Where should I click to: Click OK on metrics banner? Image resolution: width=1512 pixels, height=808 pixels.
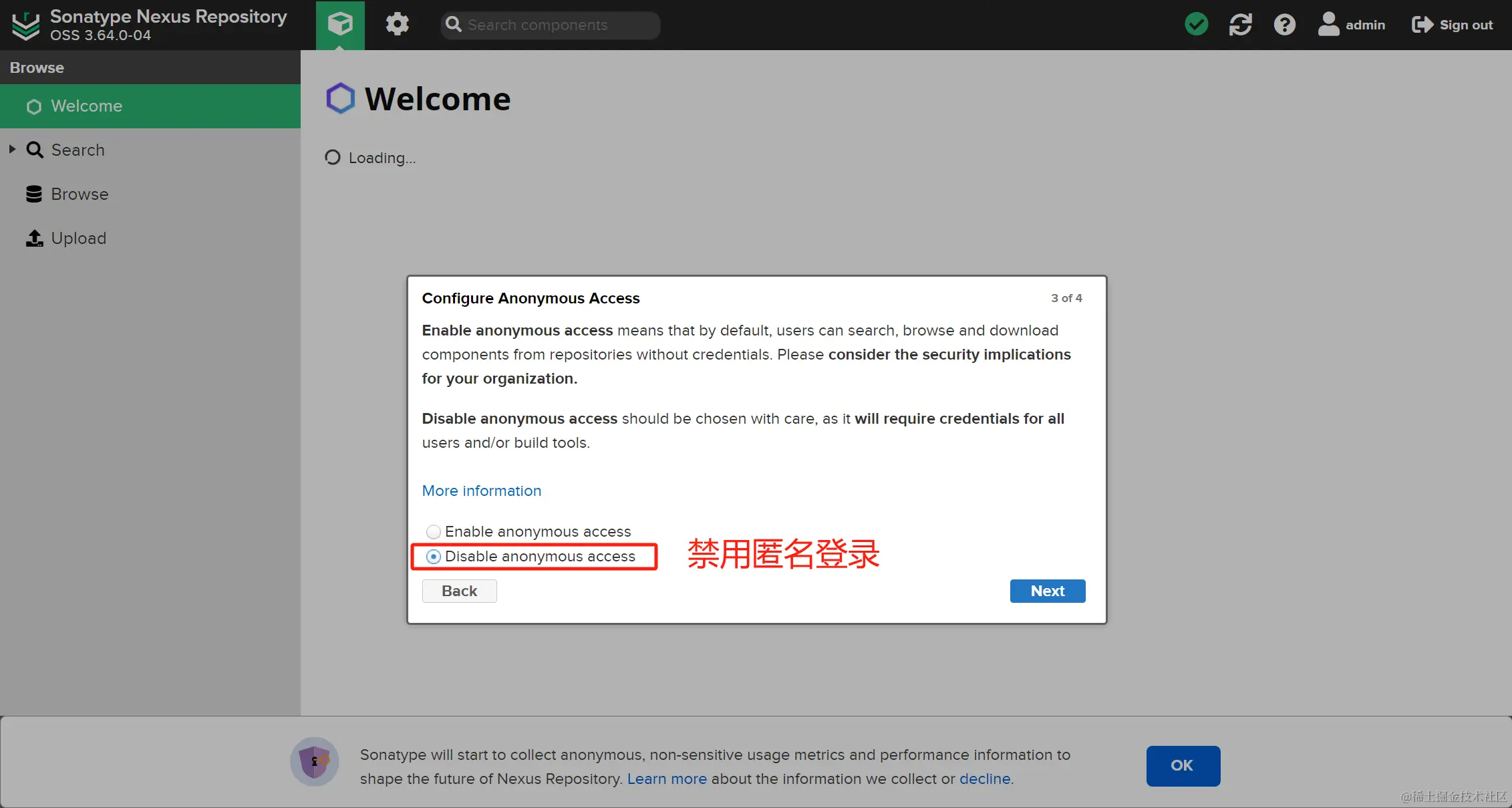pos(1183,766)
